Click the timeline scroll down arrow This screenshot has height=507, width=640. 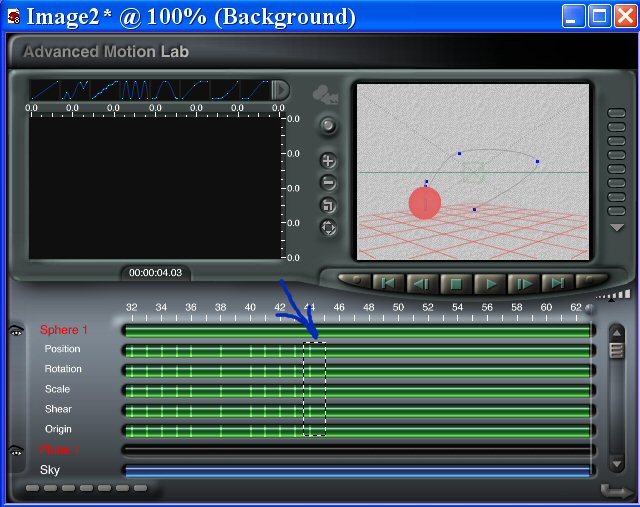coord(617,464)
